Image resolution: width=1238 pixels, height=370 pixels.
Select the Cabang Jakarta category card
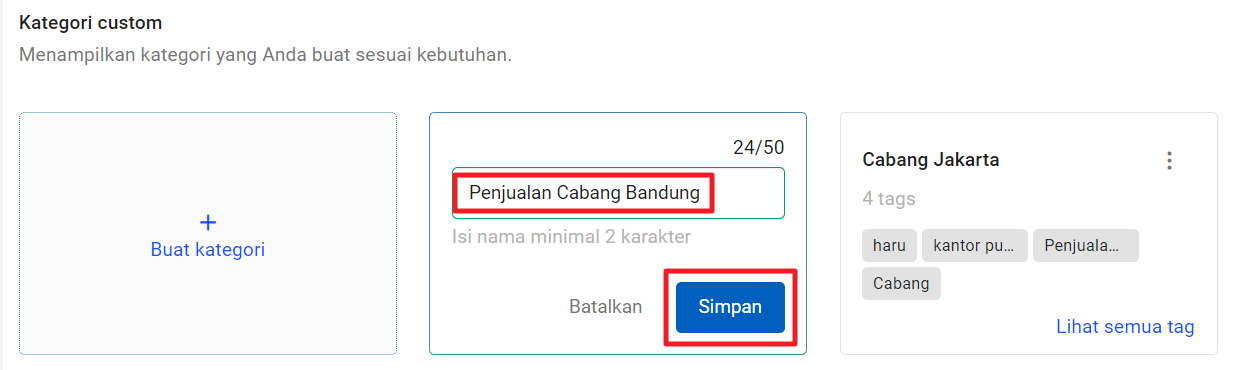click(x=1029, y=233)
